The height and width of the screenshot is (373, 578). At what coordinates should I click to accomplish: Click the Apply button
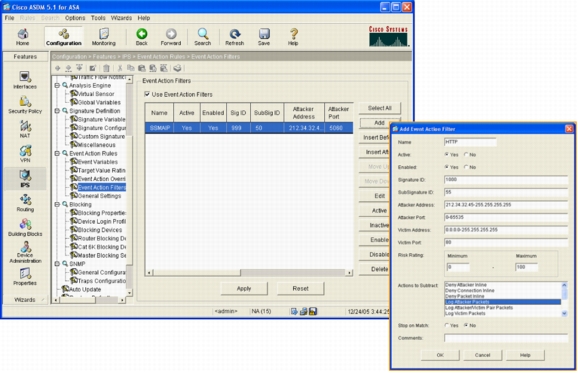tap(244, 289)
